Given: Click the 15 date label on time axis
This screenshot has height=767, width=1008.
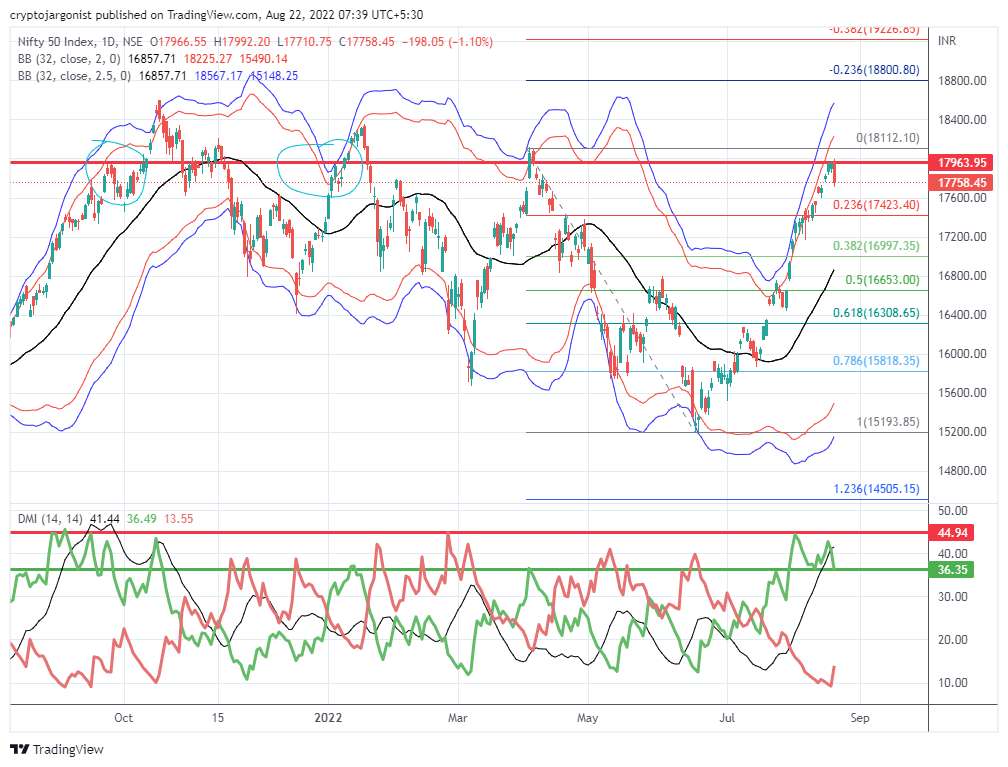Looking at the screenshot, I should point(218,717).
